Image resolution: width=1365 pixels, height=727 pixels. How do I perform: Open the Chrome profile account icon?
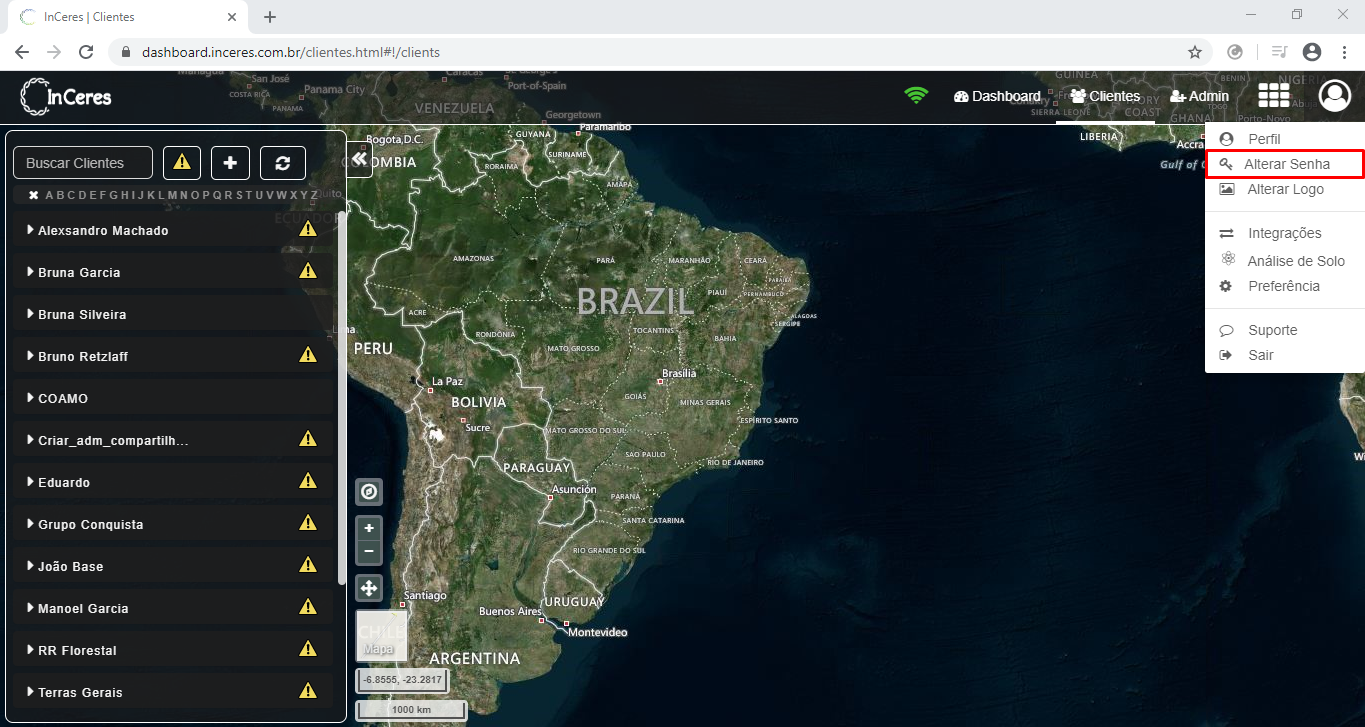(1312, 52)
